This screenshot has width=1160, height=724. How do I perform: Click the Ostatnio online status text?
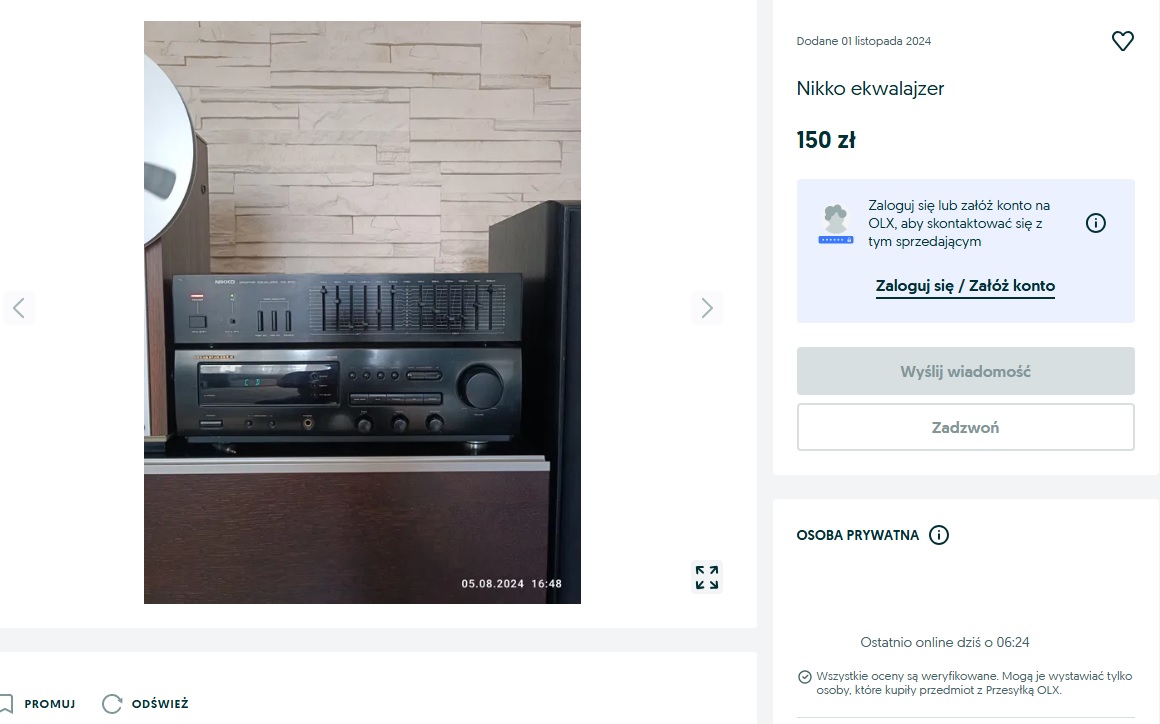coord(945,643)
